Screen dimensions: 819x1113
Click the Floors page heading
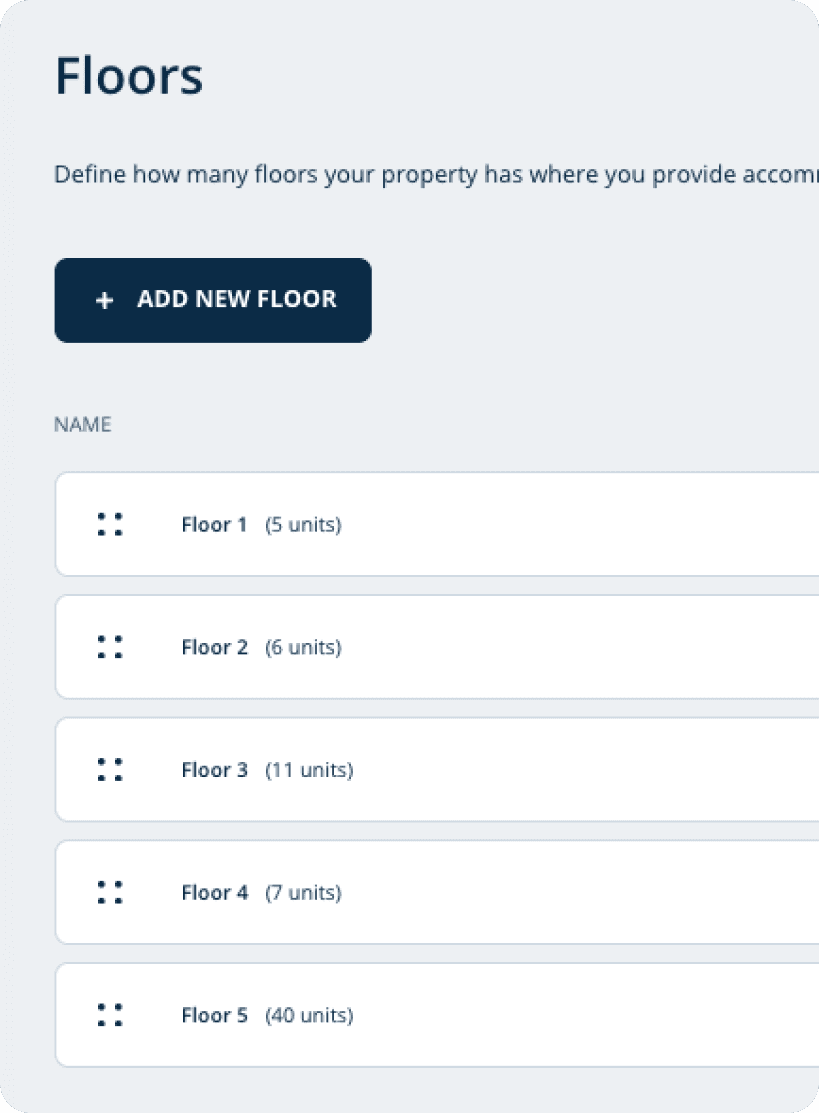pyautogui.click(x=128, y=75)
